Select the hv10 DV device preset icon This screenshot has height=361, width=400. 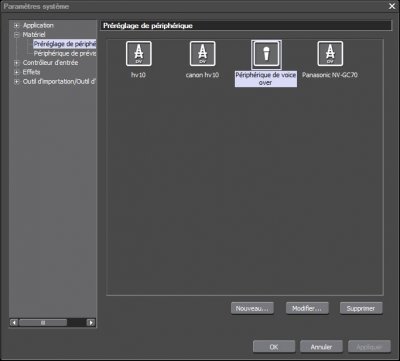point(139,54)
